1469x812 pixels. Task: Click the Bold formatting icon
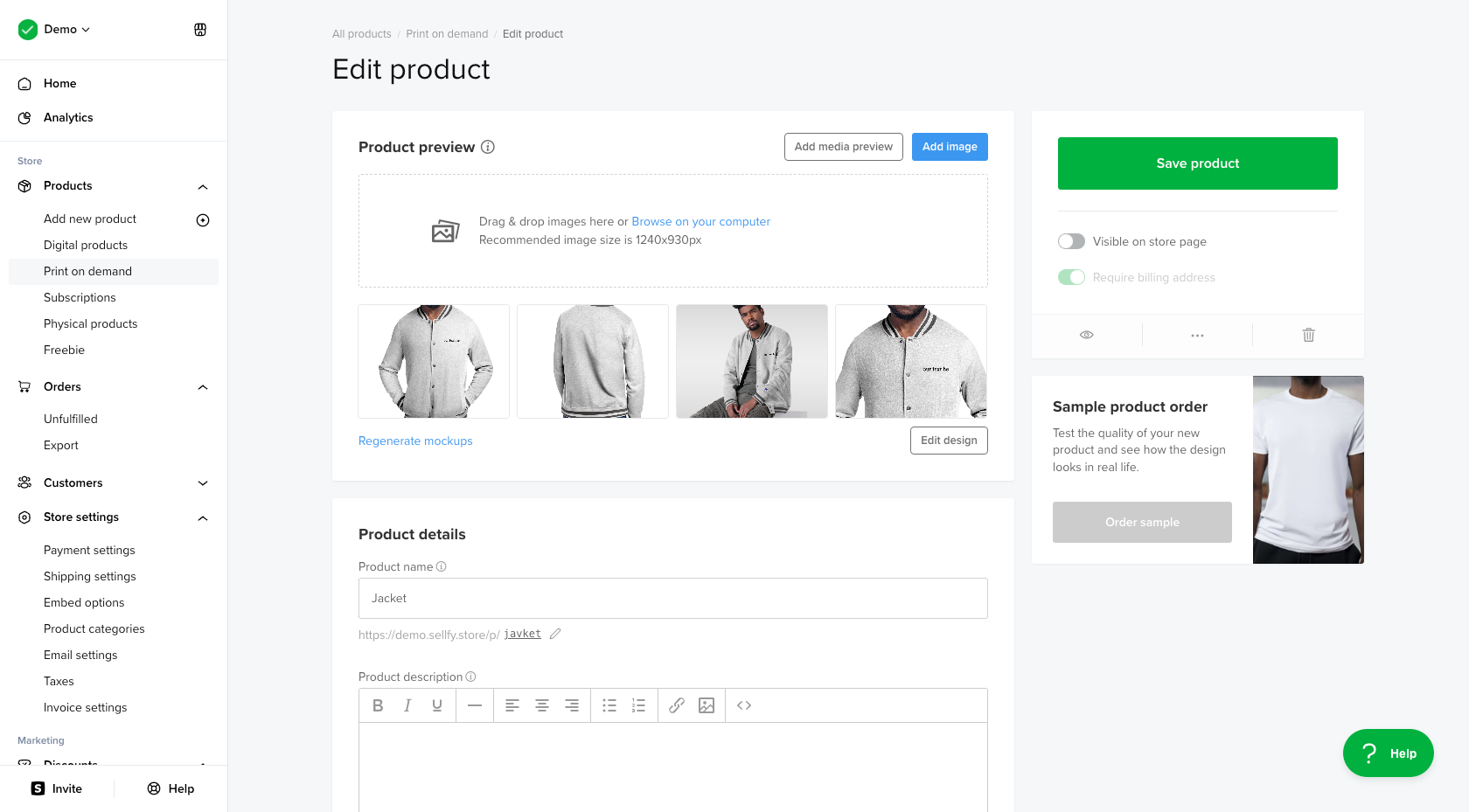pyautogui.click(x=378, y=705)
